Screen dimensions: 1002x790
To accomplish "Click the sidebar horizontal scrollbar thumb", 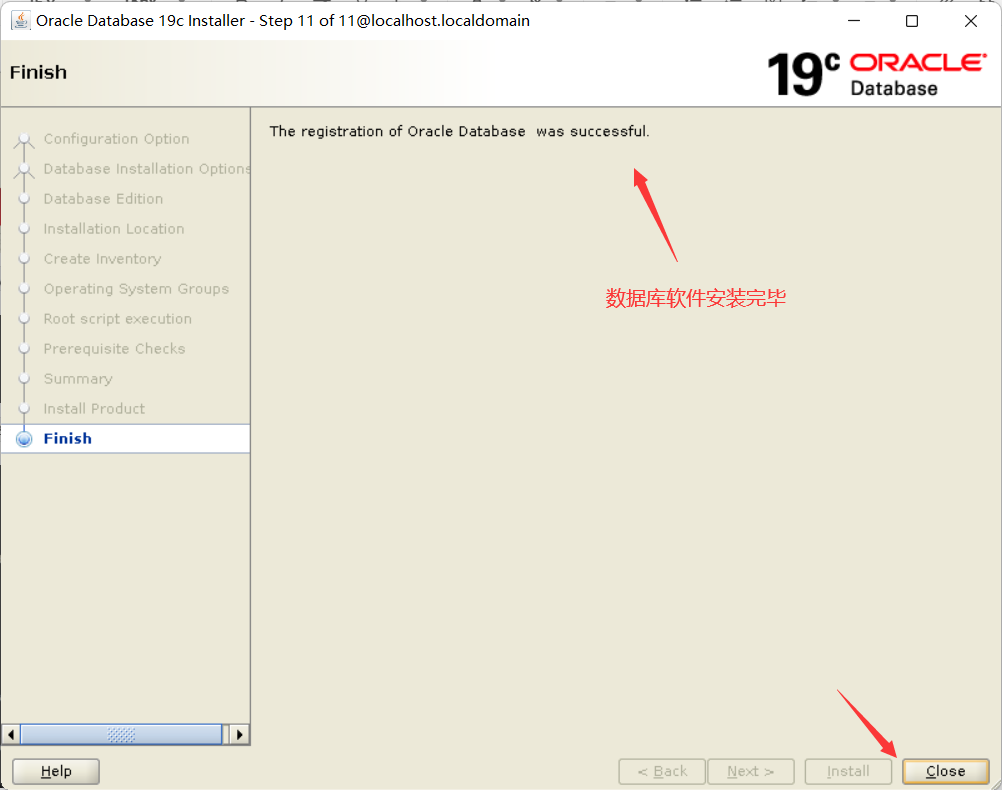I will pos(121,734).
